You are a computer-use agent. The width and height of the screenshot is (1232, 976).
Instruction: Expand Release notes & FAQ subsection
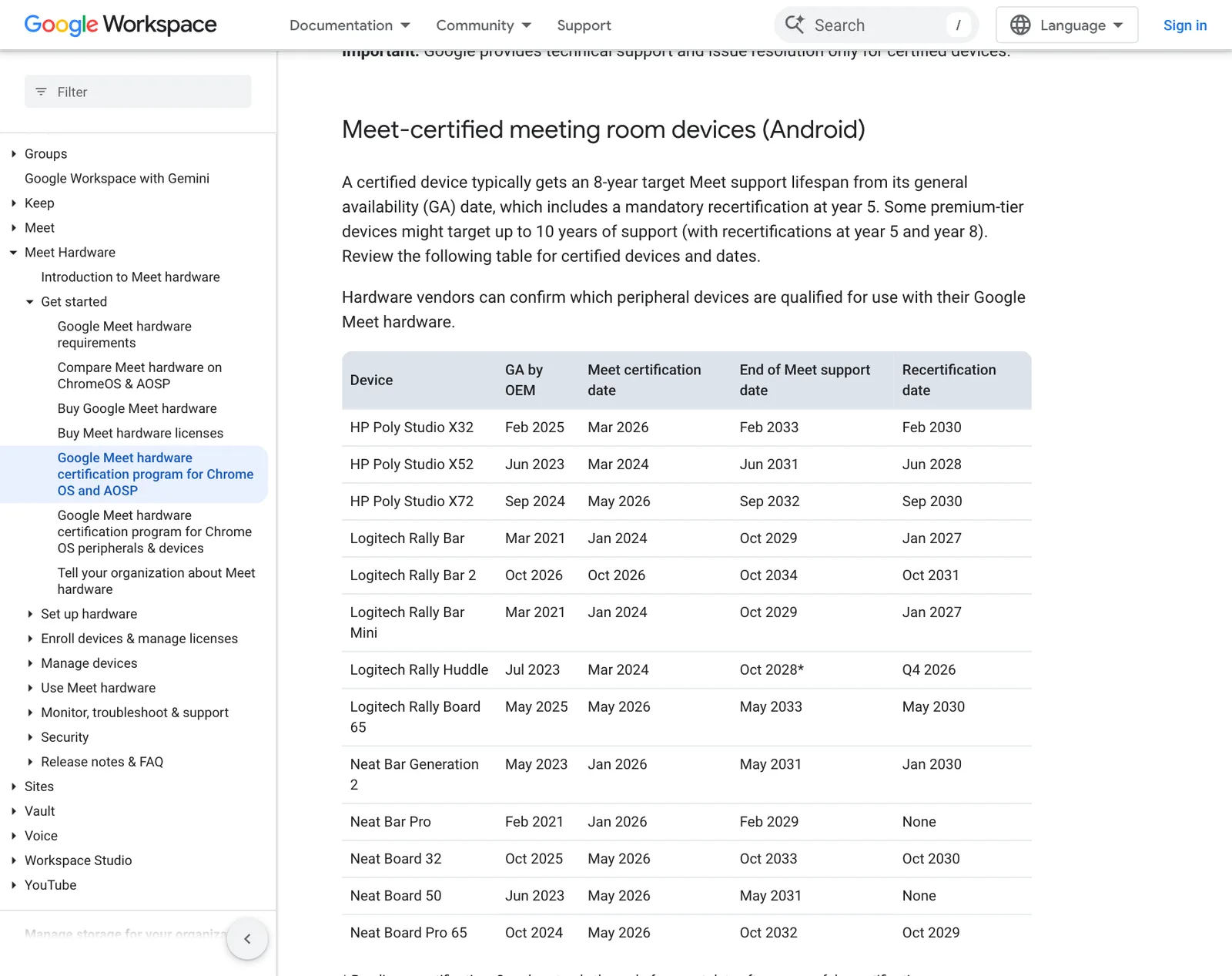(x=30, y=762)
